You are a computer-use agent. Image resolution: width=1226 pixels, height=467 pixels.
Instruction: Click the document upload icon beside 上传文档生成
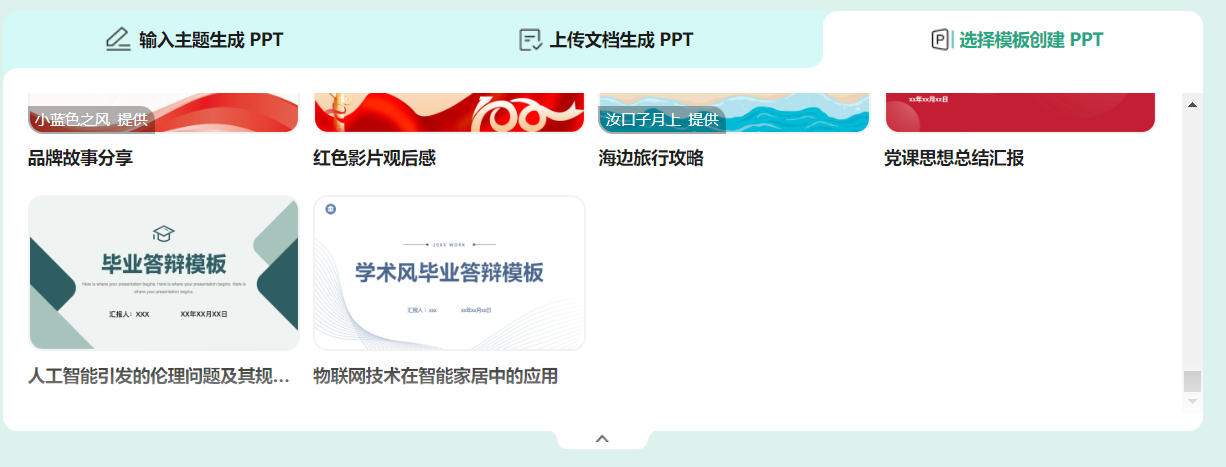(x=531, y=40)
